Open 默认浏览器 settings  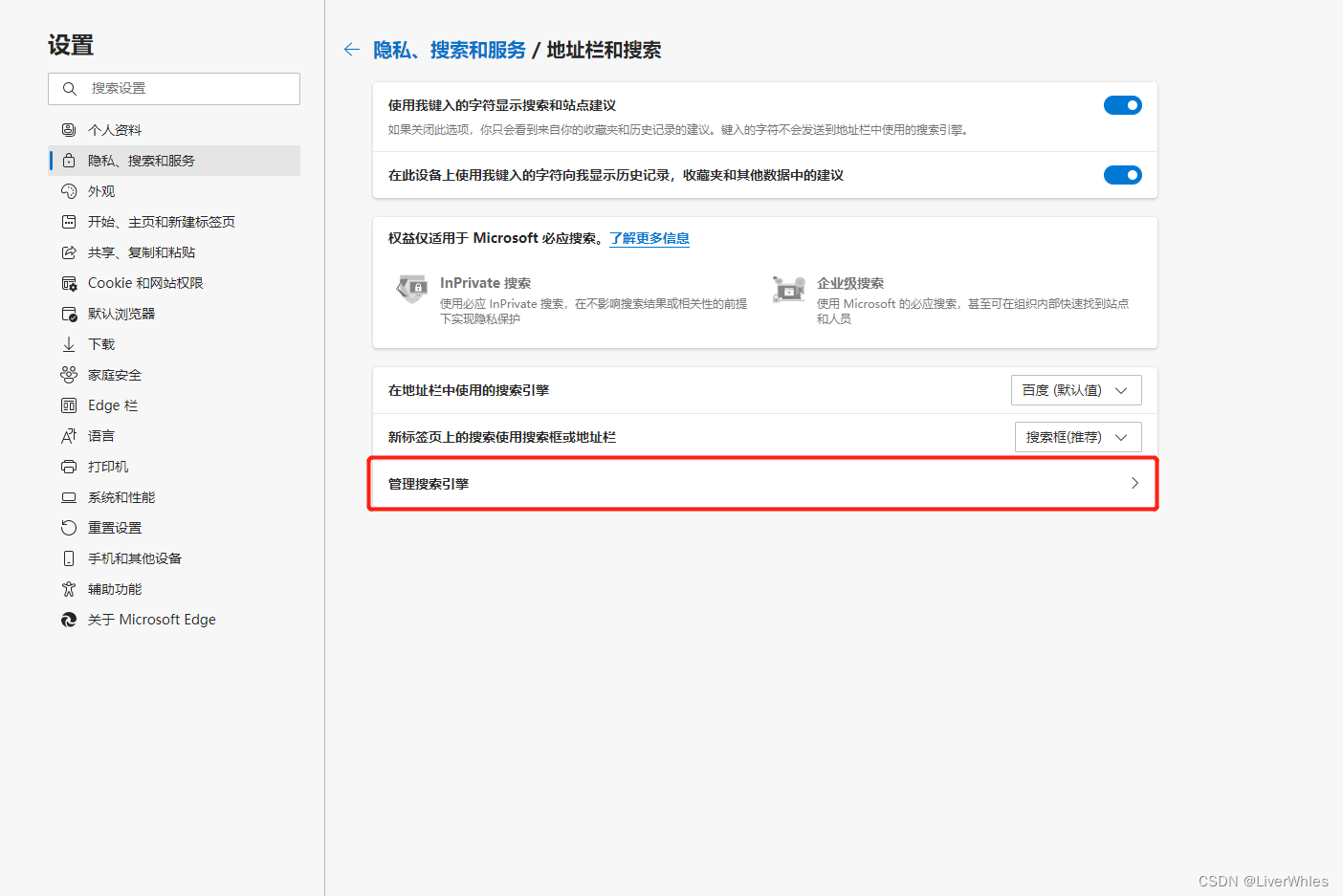(174, 314)
